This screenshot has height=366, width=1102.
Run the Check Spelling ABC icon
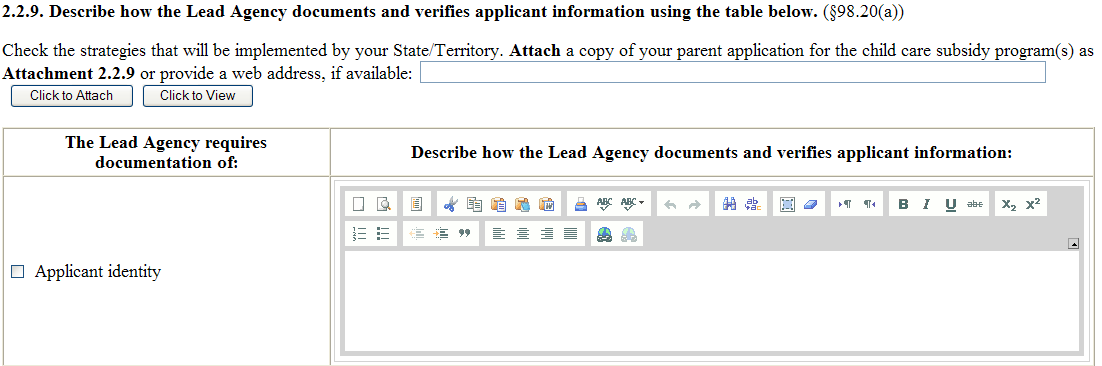(604, 204)
